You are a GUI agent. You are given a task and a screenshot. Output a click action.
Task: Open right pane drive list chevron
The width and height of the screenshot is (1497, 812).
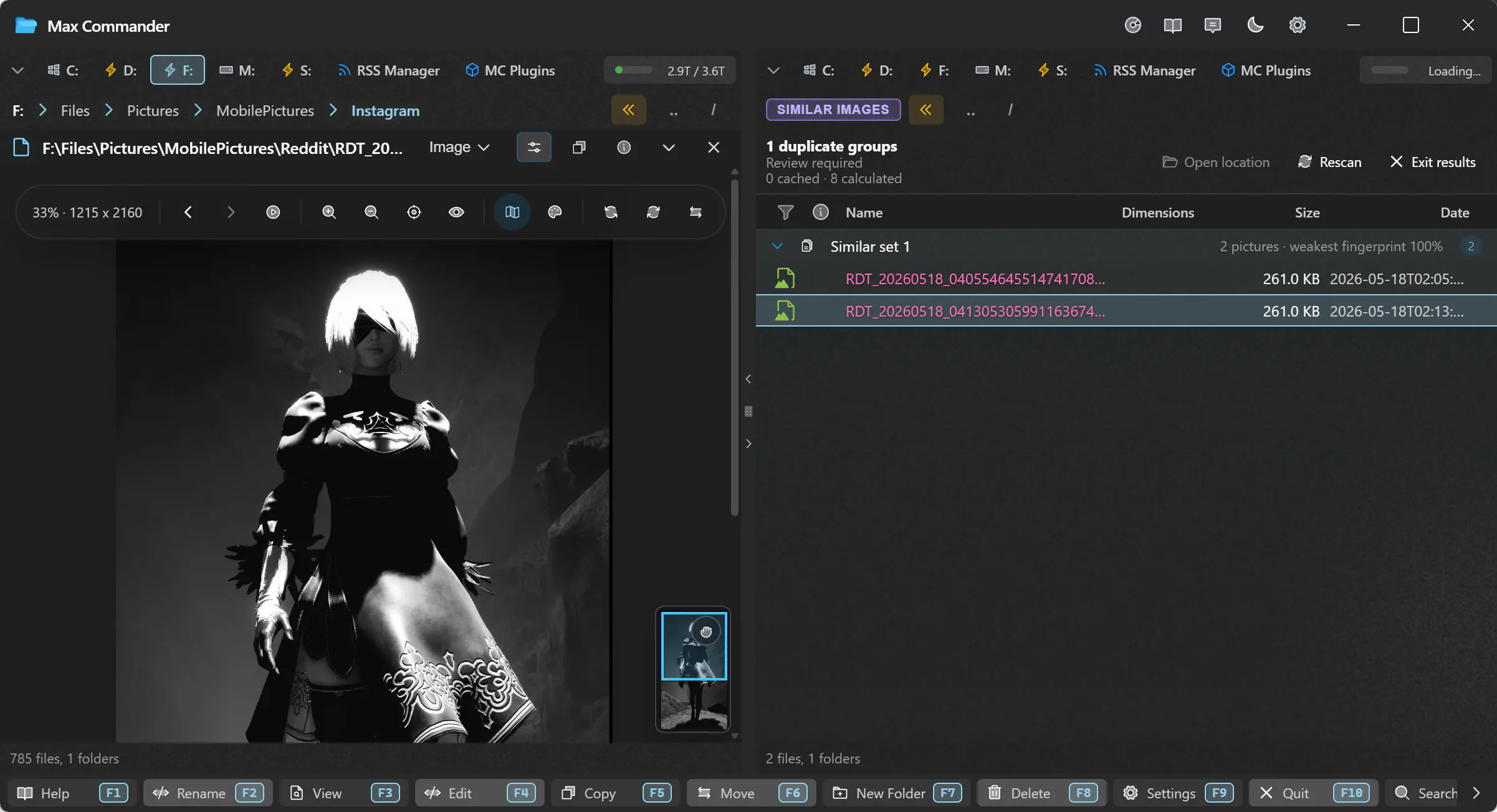click(773, 70)
